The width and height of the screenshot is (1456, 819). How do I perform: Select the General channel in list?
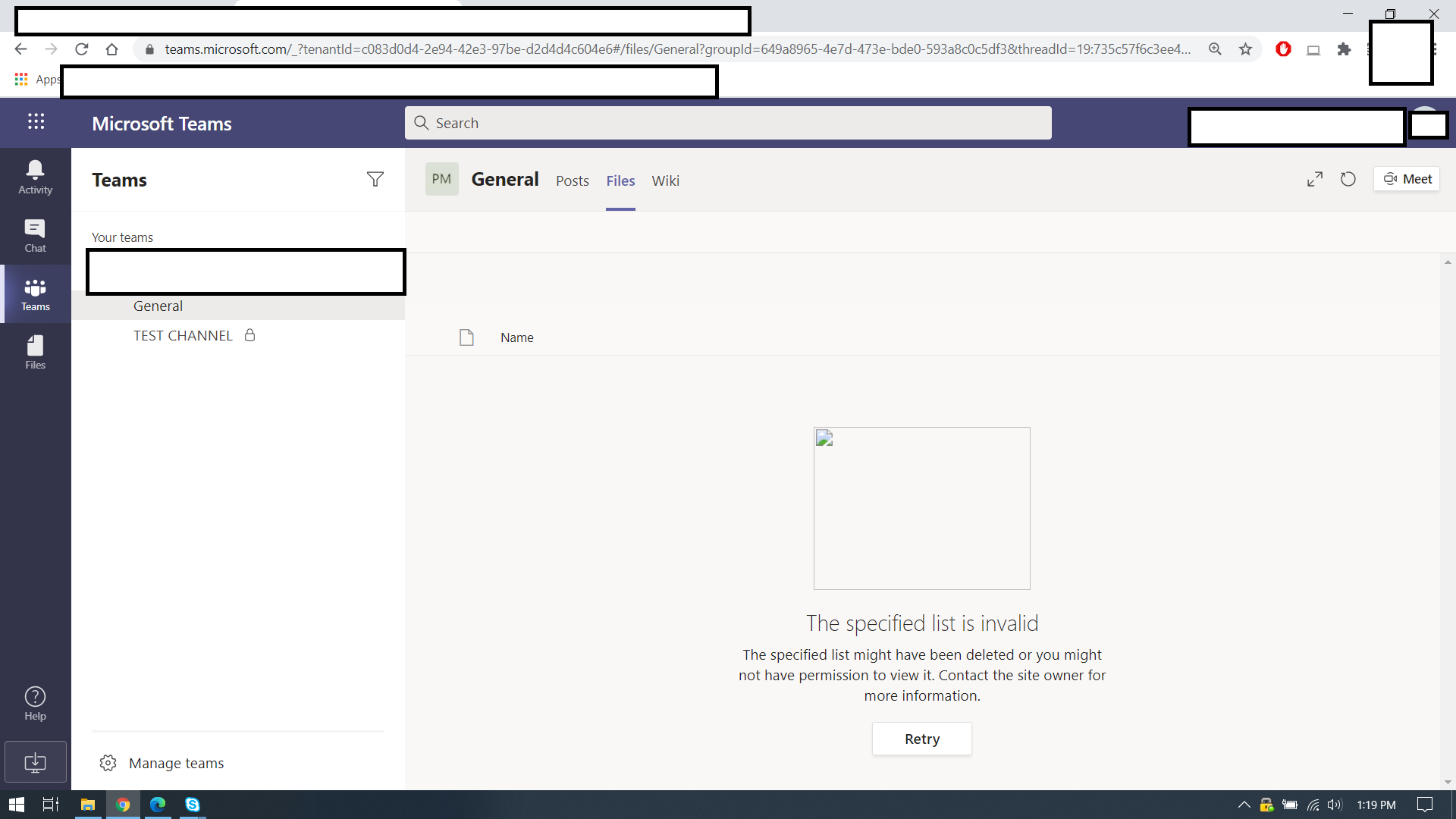pos(158,306)
